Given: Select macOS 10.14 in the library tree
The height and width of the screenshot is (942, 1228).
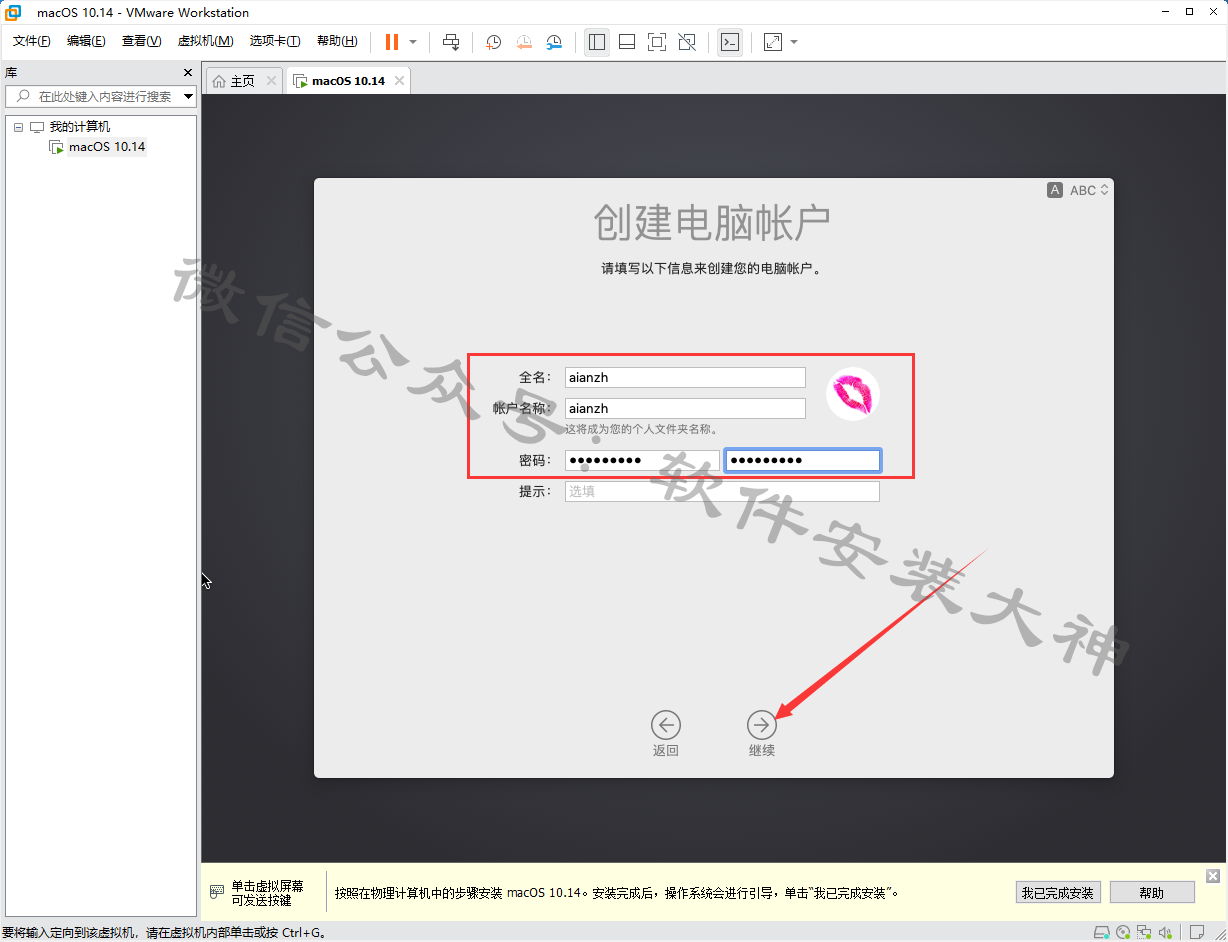Looking at the screenshot, I should pos(107,147).
